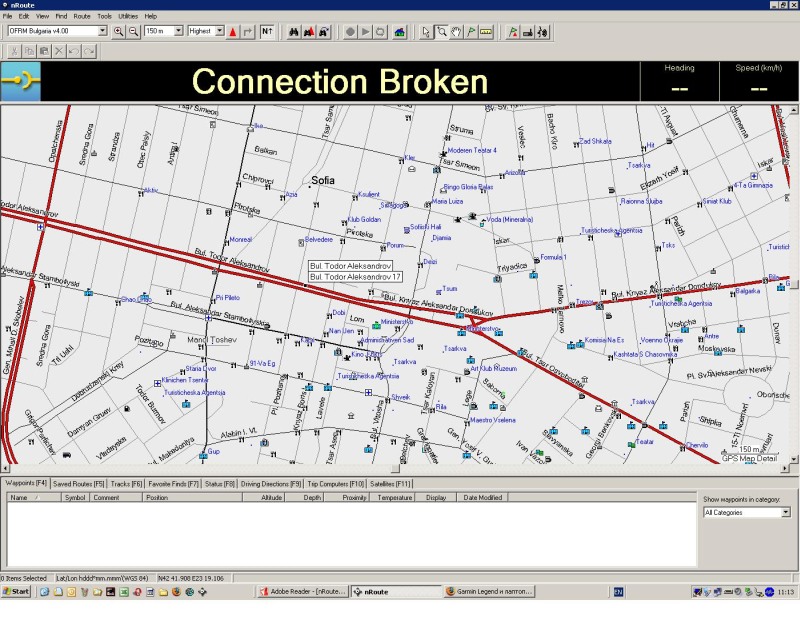Click the Zoom Out magnifier icon
Viewport: 800px width, 636px height.
[x=133, y=32]
